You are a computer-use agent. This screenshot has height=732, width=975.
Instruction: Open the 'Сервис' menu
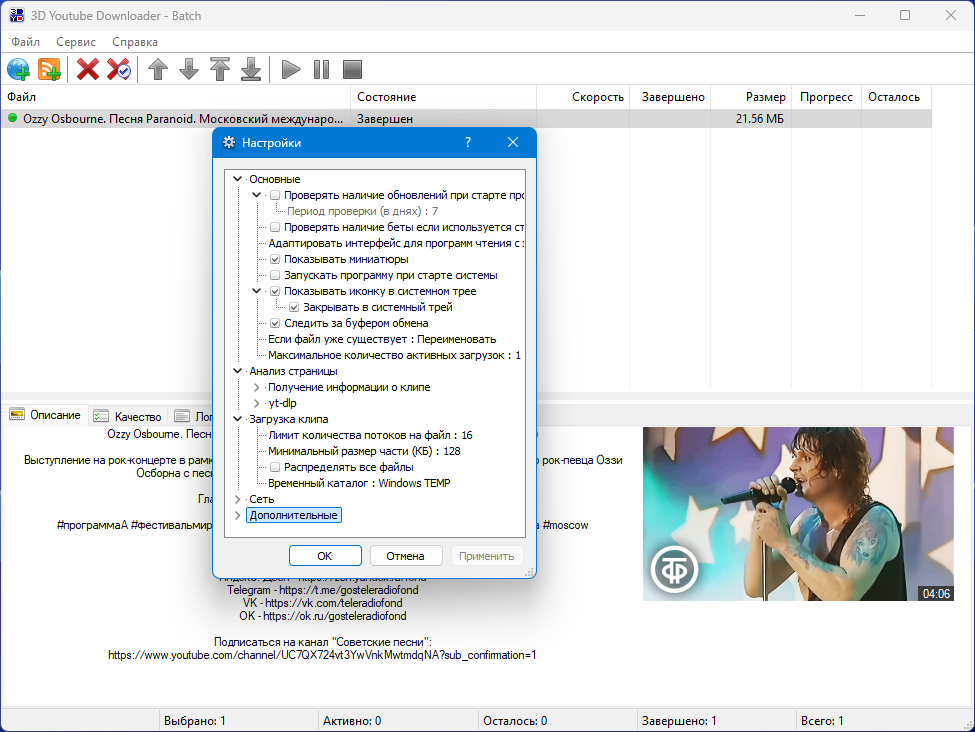coord(76,42)
